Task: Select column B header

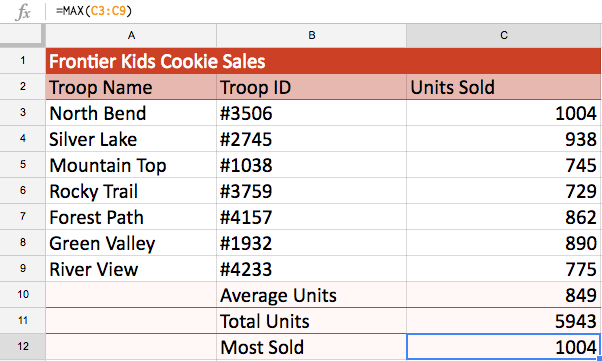Action: [x=311, y=36]
